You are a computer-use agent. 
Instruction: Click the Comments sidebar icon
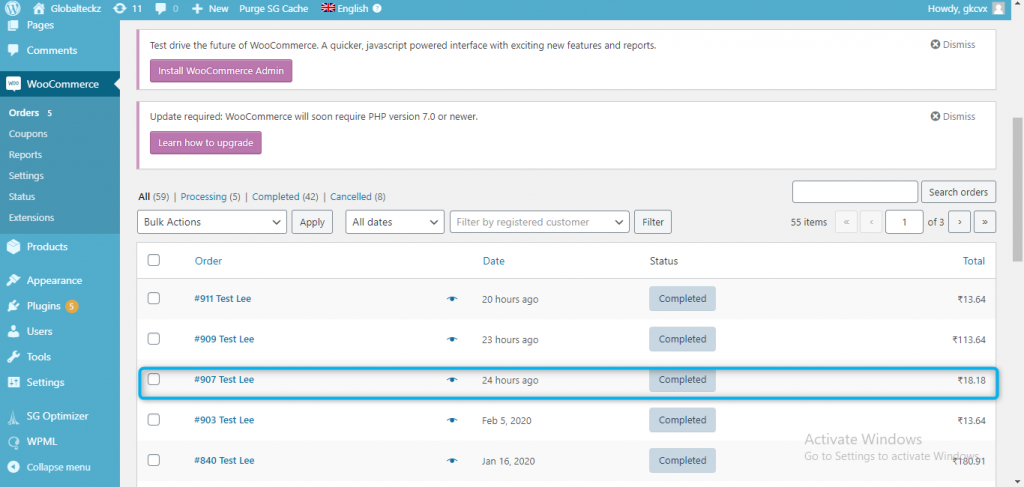click(x=13, y=50)
